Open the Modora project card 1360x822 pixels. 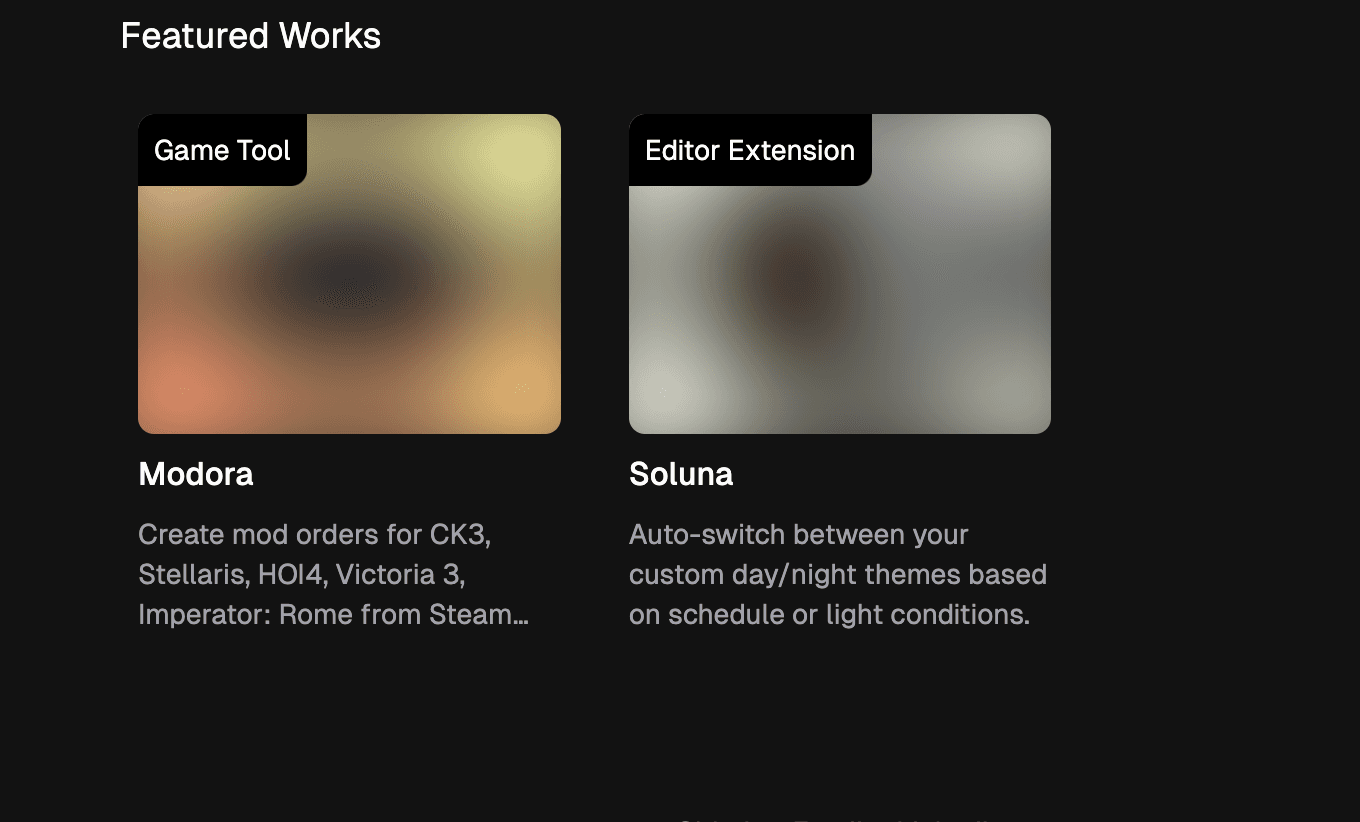coord(349,370)
